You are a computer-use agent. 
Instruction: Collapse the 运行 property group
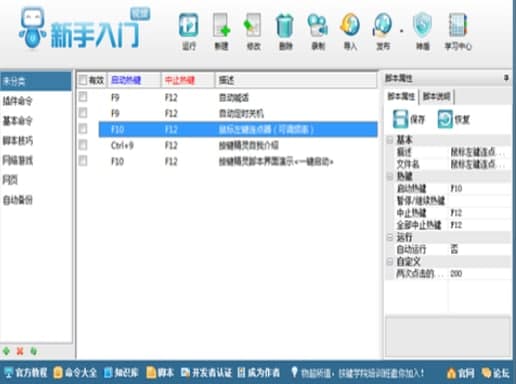point(390,237)
